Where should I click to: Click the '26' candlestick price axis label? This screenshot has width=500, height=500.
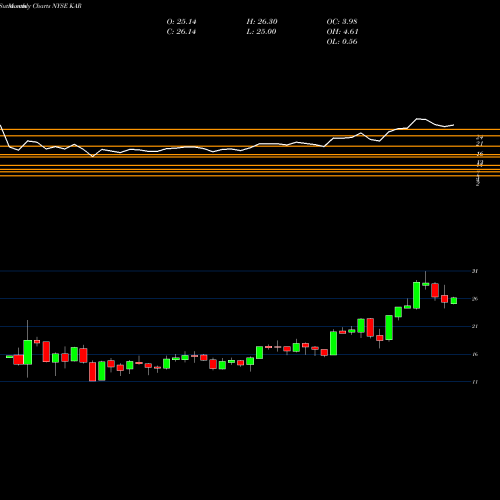point(475,299)
